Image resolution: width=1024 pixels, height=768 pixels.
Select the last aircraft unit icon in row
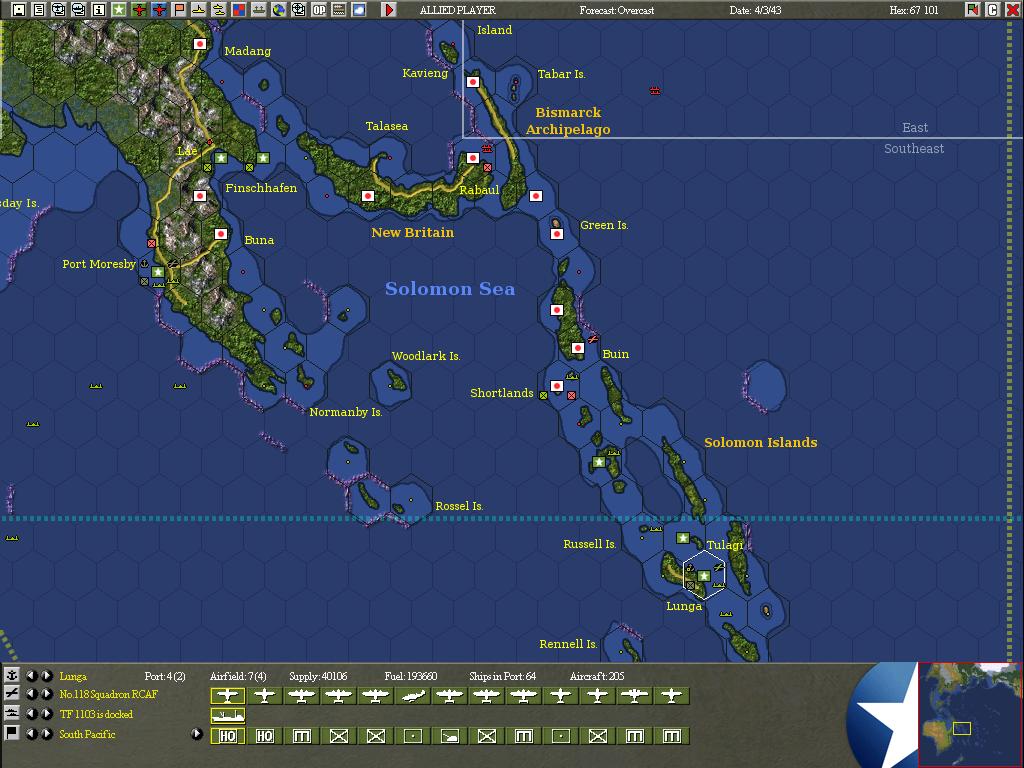[671, 696]
